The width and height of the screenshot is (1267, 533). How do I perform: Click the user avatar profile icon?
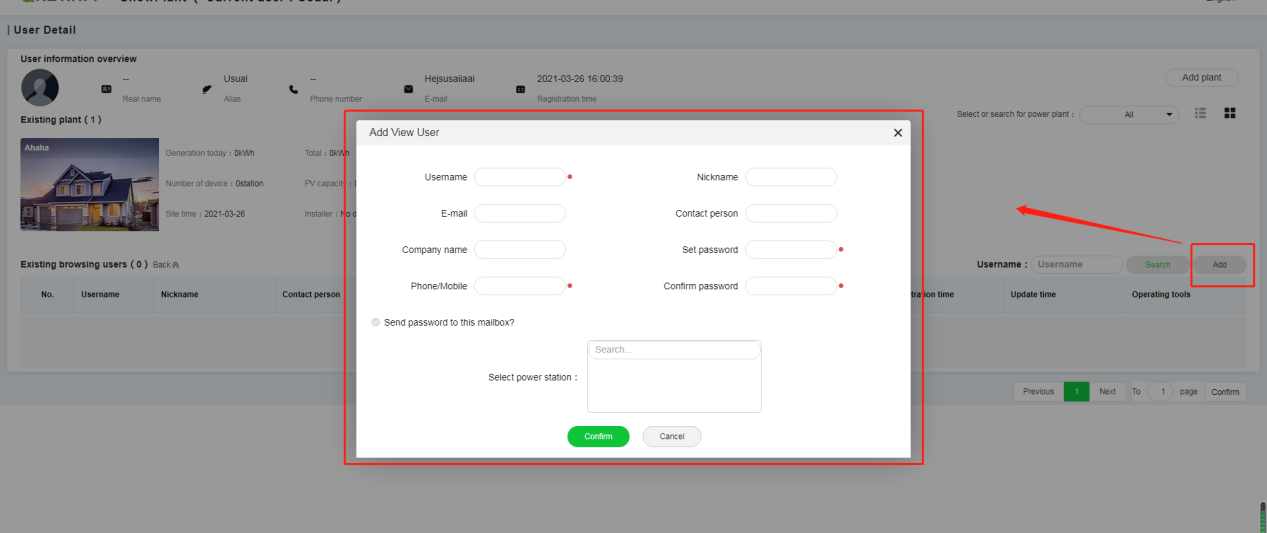40,88
